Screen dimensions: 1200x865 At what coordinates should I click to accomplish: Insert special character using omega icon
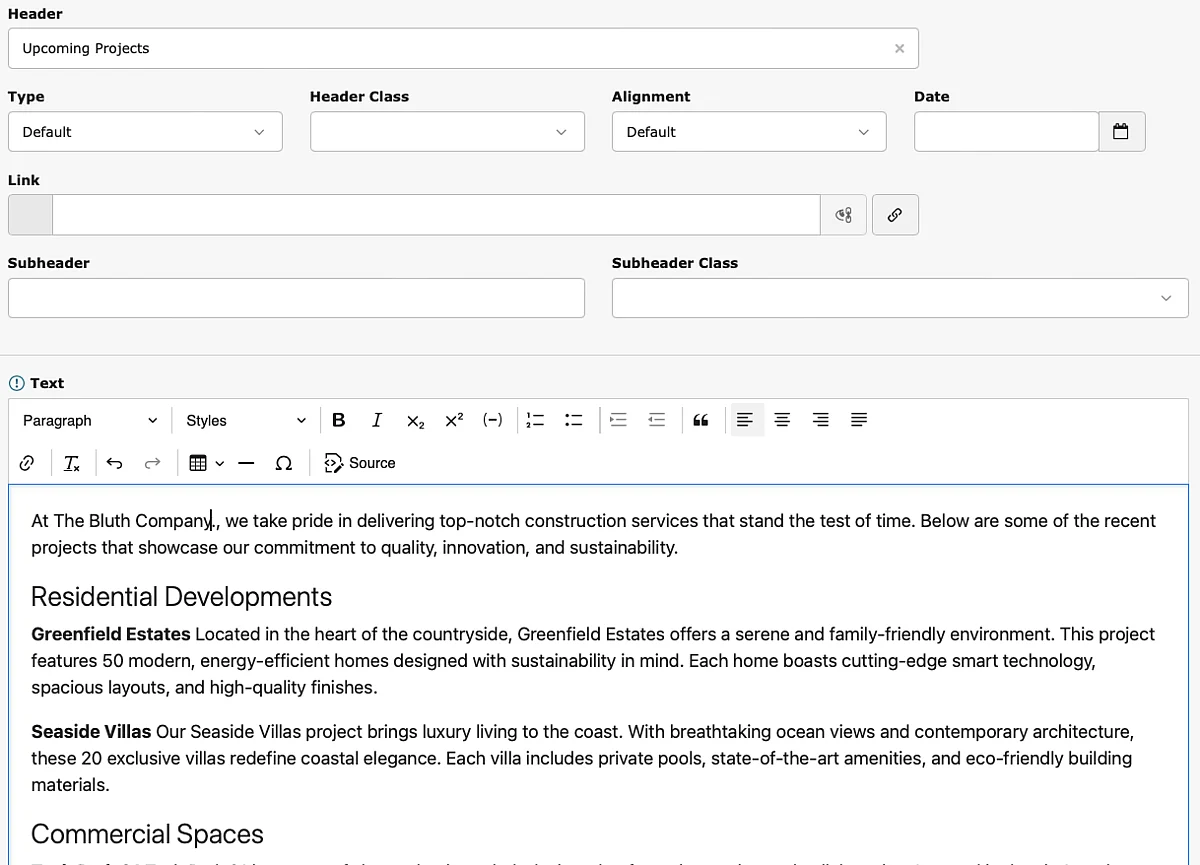[283, 463]
